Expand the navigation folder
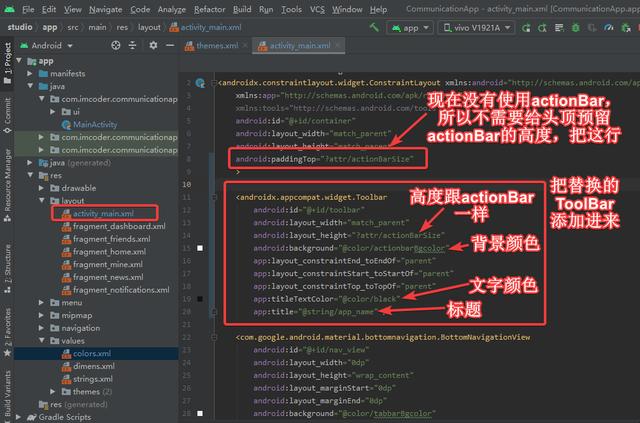 click(41, 328)
